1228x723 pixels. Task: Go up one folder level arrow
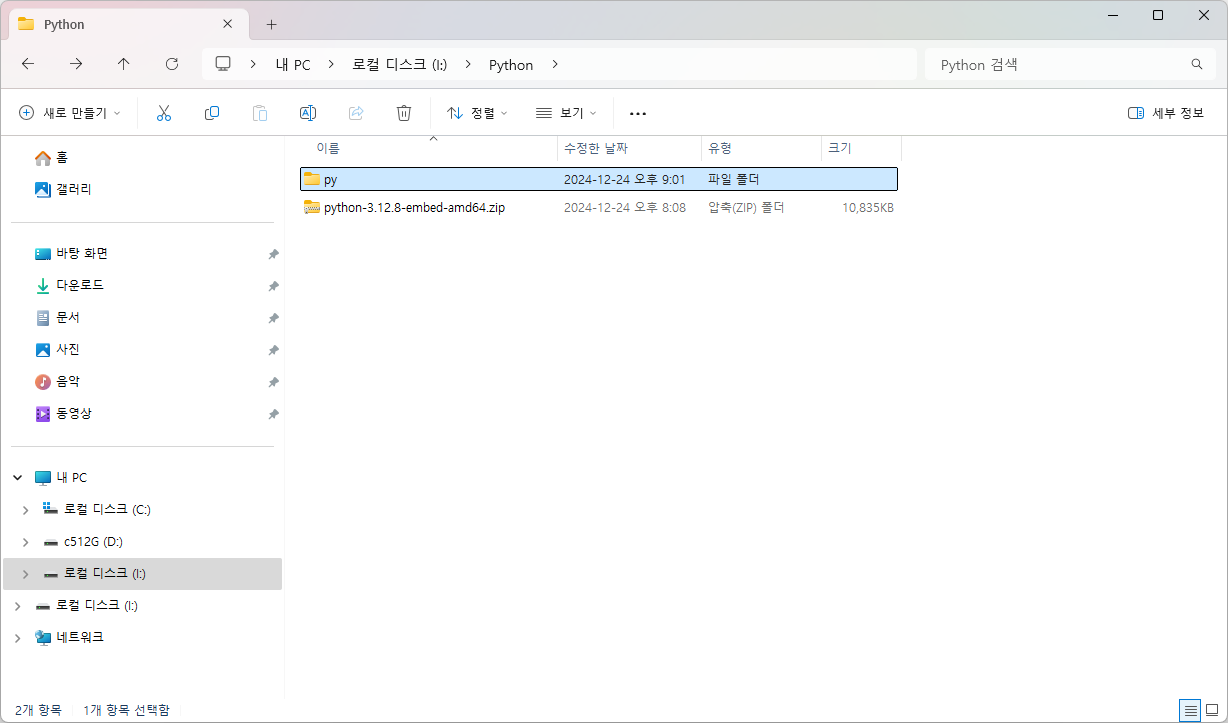coord(124,64)
